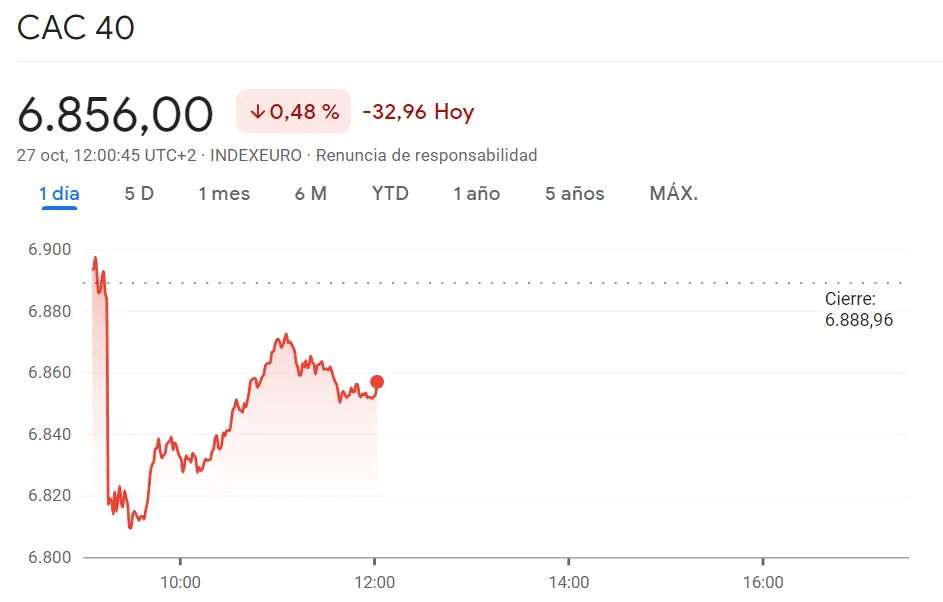Select the MÁX. time range
The image size is (943, 602).
[x=672, y=193]
